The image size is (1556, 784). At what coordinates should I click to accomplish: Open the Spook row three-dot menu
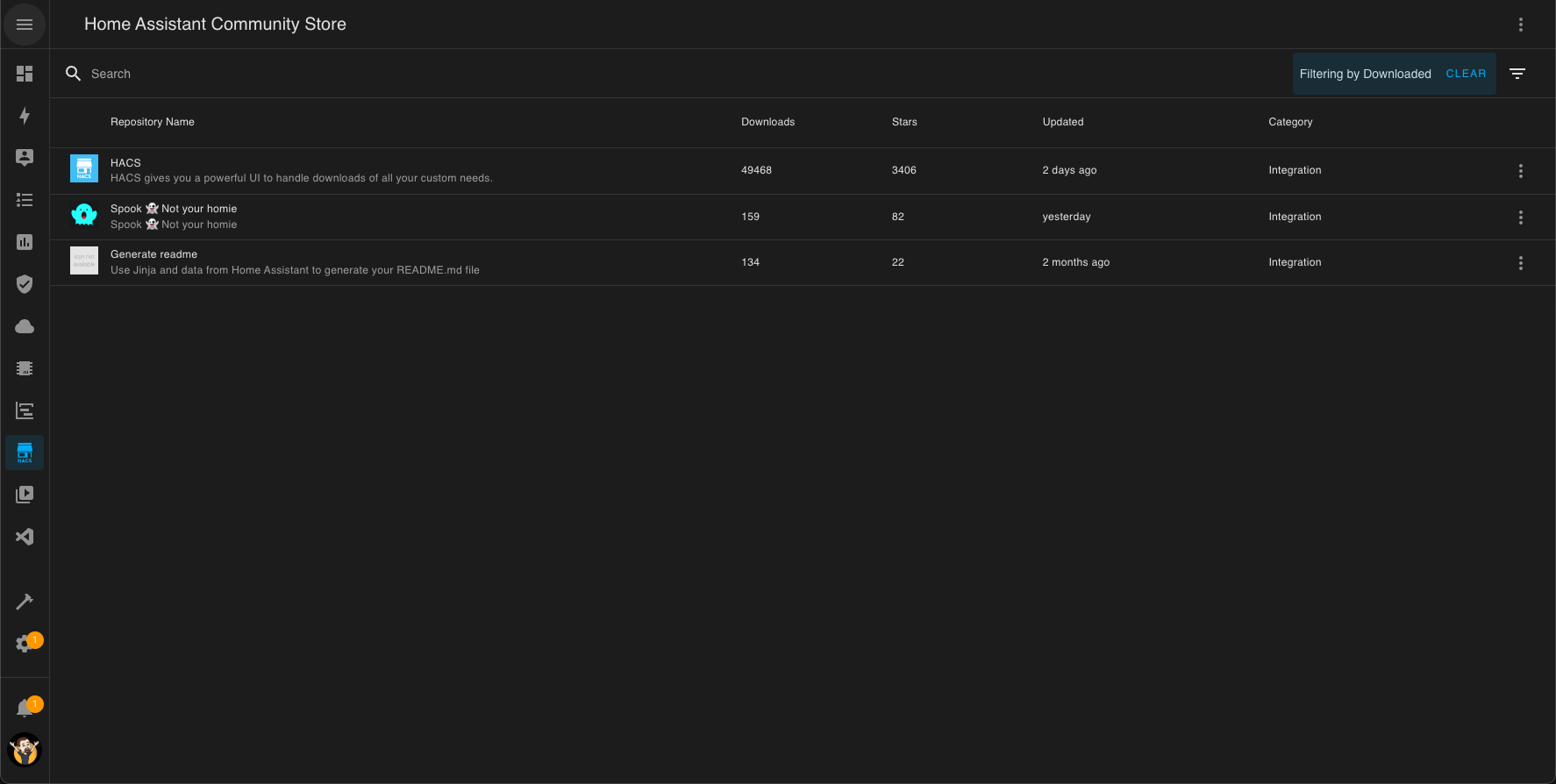click(1521, 217)
